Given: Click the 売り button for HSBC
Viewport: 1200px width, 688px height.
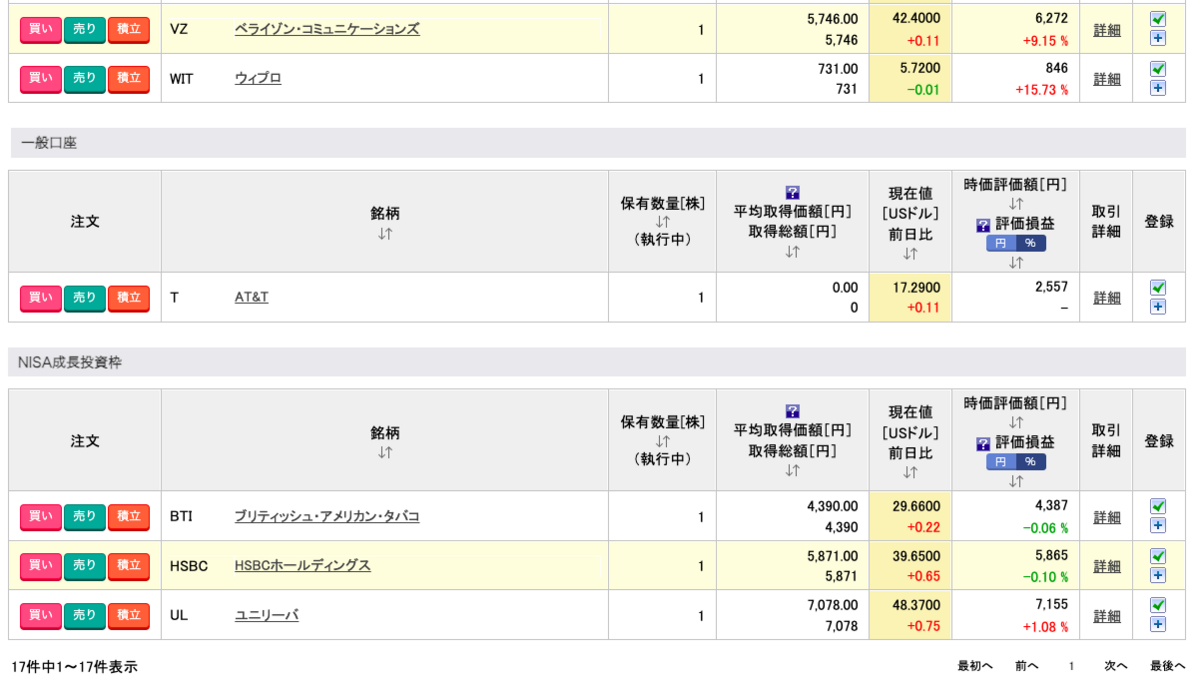Looking at the screenshot, I should tap(85, 566).
